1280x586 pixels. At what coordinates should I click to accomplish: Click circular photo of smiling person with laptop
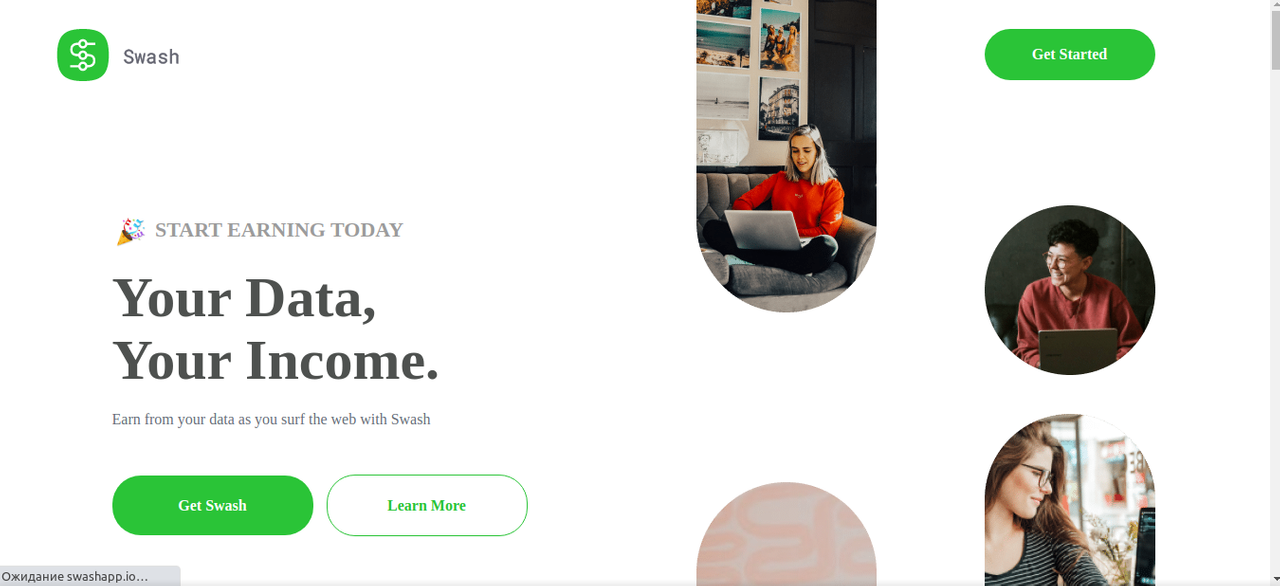click(x=1070, y=290)
